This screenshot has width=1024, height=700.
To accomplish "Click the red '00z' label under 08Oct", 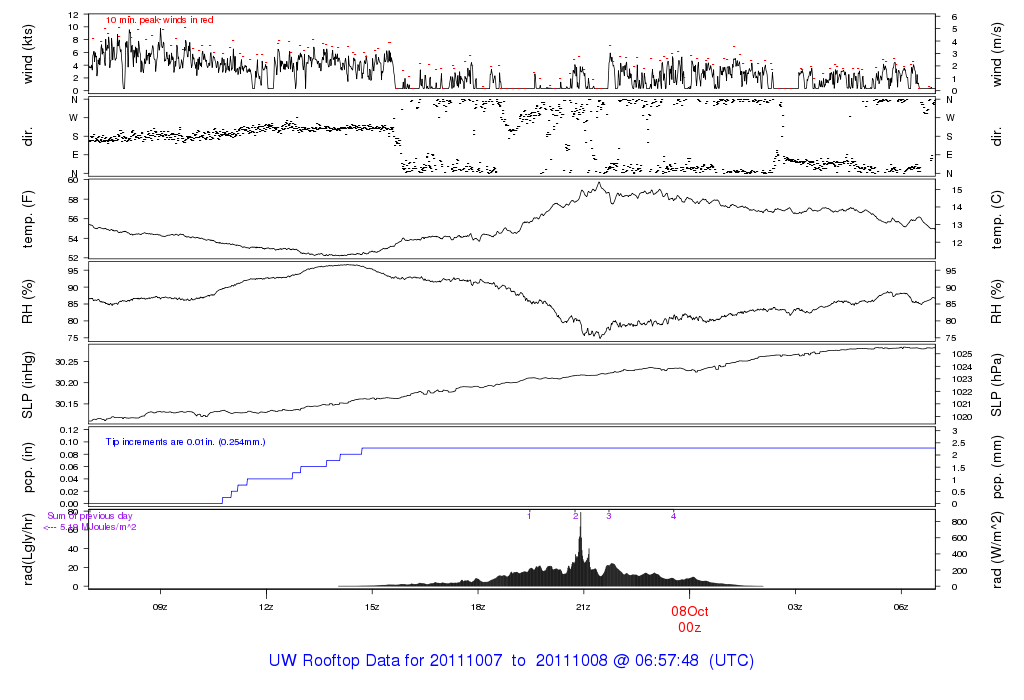I will 690,628.
